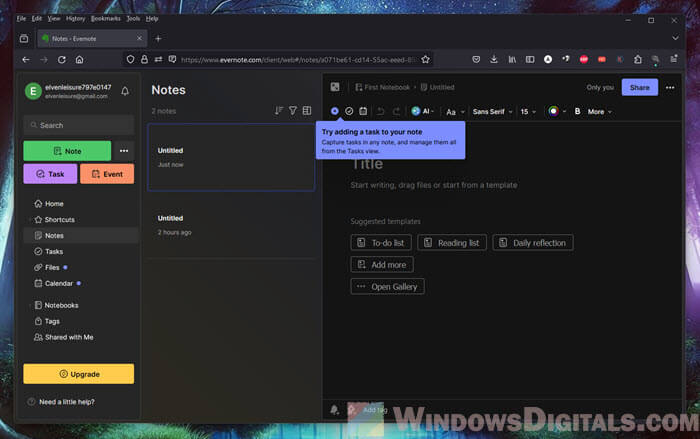The image size is (700, 439).
Task: Open the Aa text style dropdown
Action: click(x=455, y=112)
